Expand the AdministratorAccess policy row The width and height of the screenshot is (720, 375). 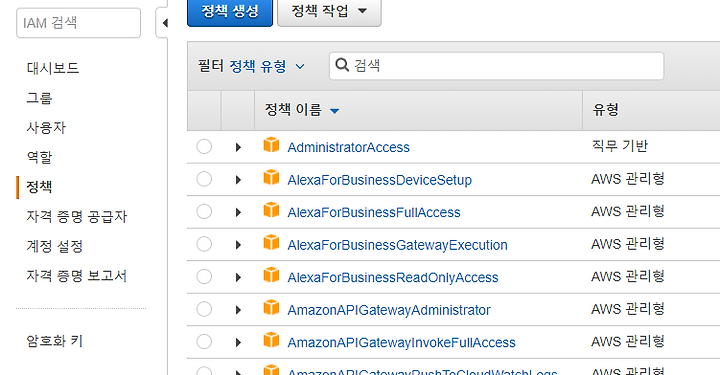tap(238, 147)
